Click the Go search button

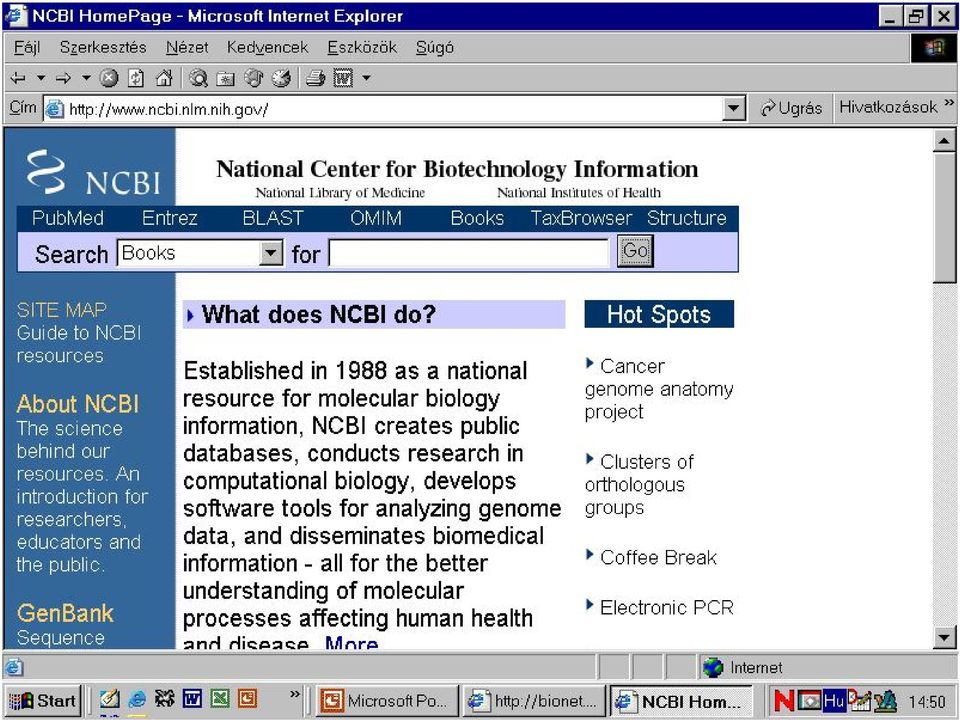(x=635, y=251)
